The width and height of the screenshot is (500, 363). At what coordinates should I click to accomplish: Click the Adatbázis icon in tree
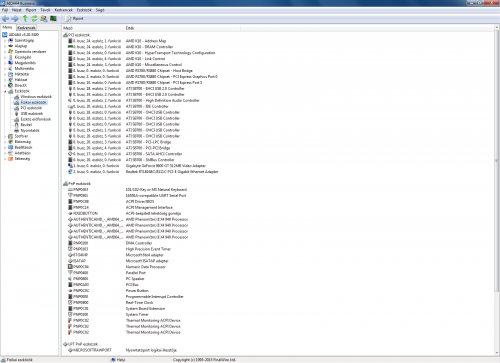(10, 153)
